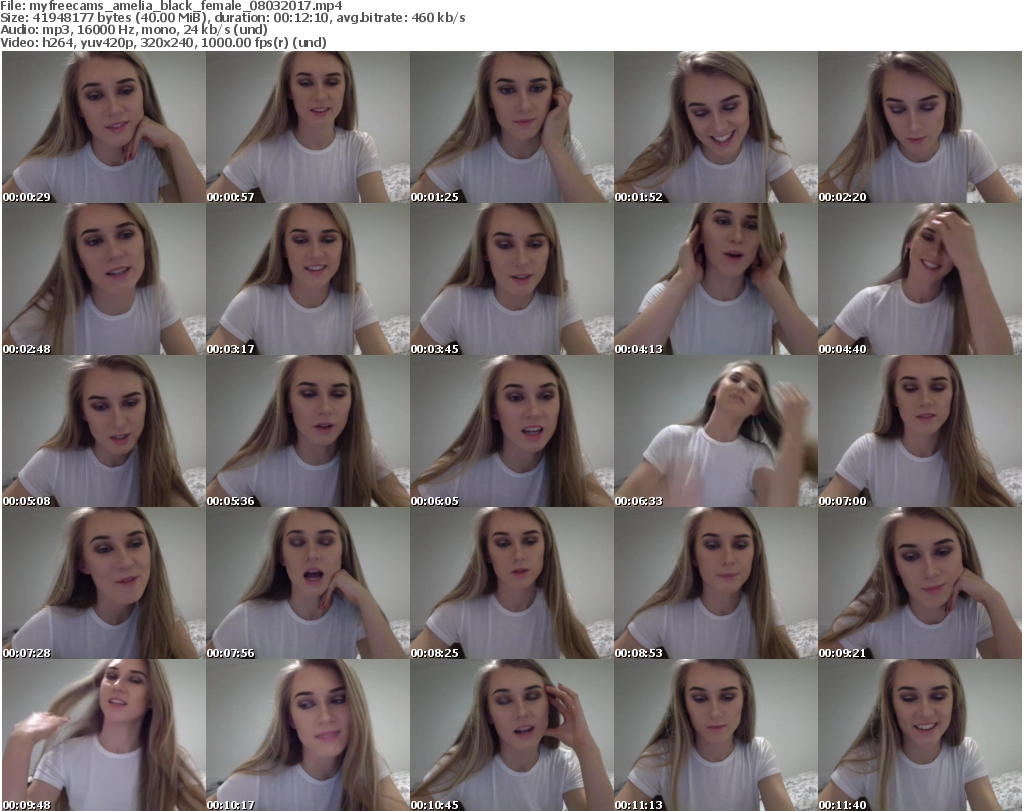The width and height of the screenshot is (1024, 811).
Task: Open the frame at timestamp 00:02:48
Action: [104, 279]
